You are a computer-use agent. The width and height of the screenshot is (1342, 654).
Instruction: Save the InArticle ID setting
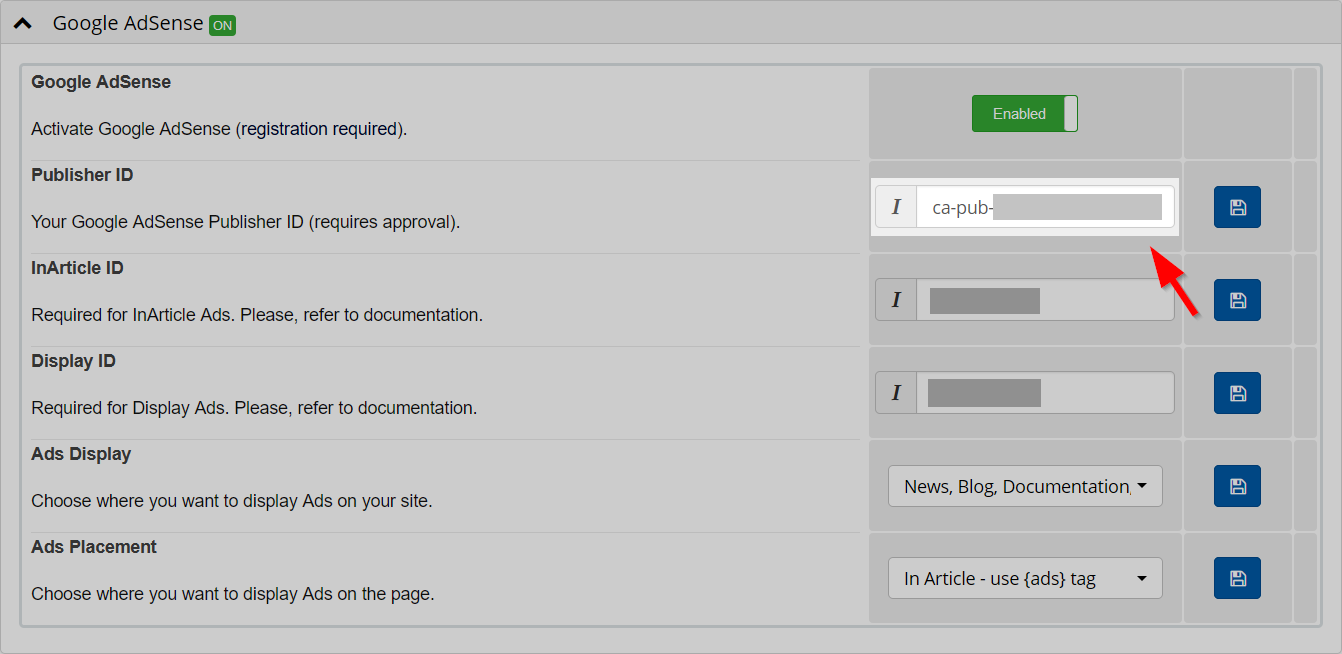click(x=1237, y=300)
